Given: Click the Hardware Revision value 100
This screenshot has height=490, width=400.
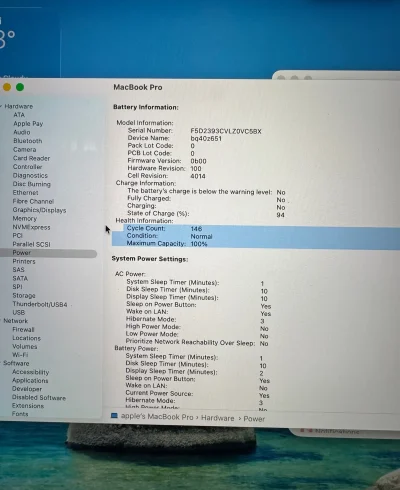Looking at the screenshot, I should click(x=196, y=169).
